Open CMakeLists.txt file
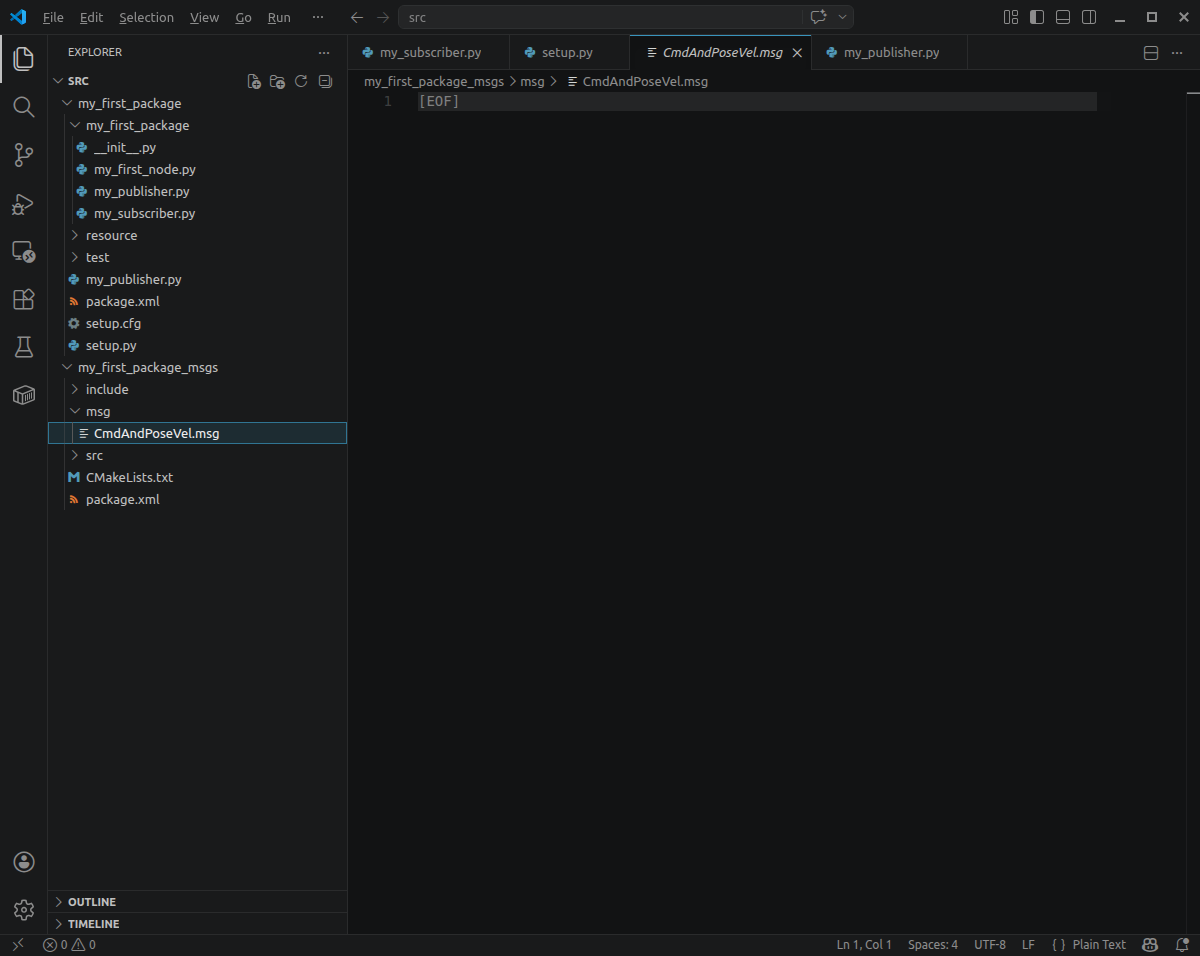Viewport: 1200px width, 956px height. point(197,477)
